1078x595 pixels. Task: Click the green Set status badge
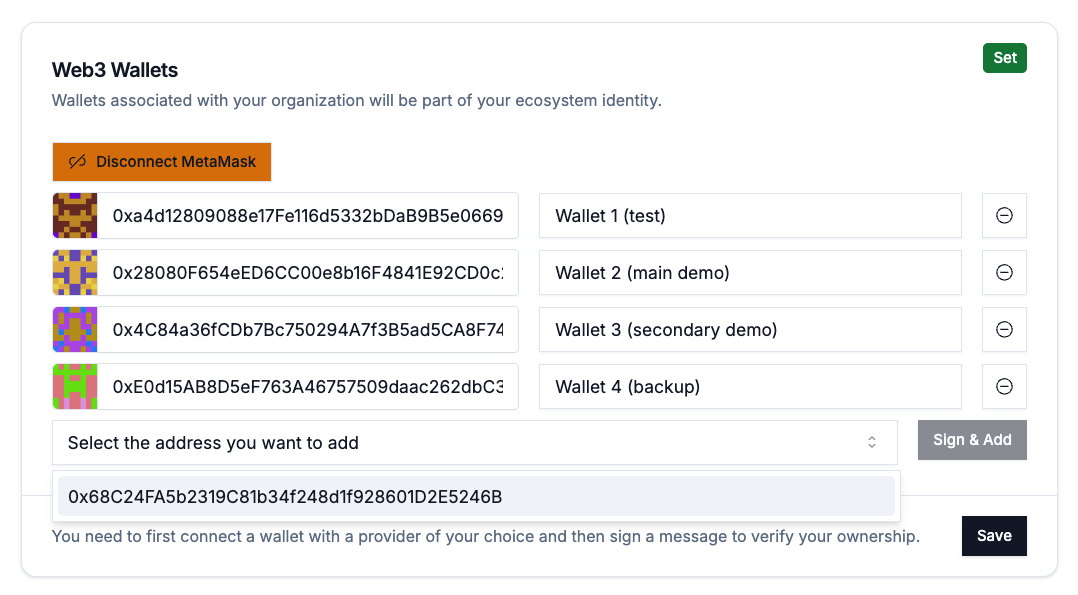coord(1005,58)
